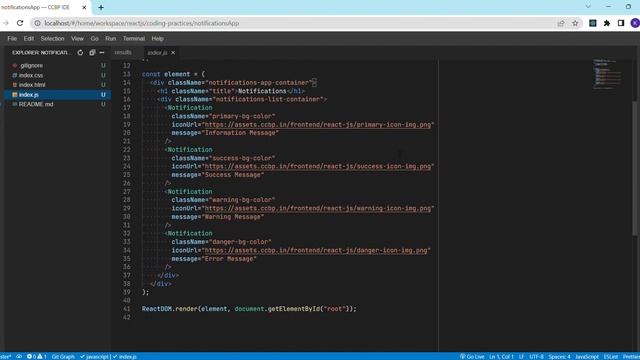Click the status bar eye icon

click(19, 356)
